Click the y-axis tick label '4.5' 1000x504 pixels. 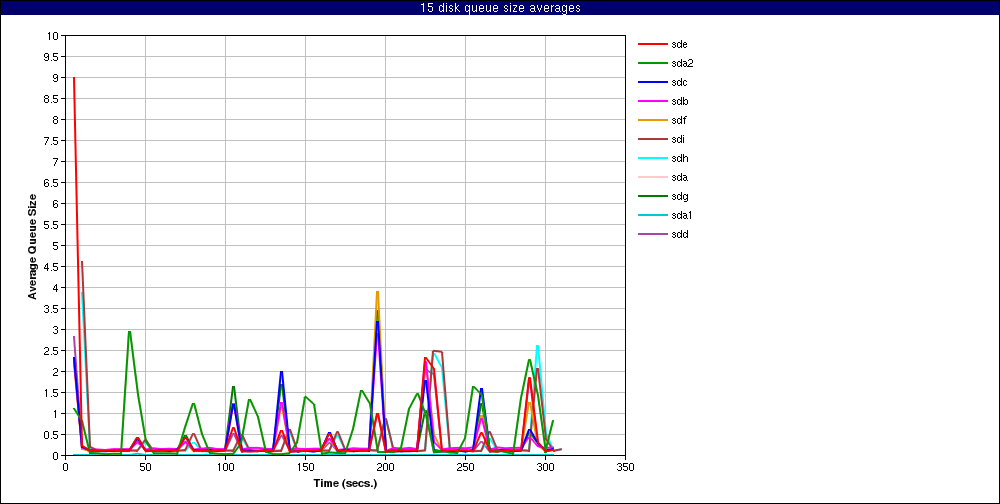[x=52, y=267]
